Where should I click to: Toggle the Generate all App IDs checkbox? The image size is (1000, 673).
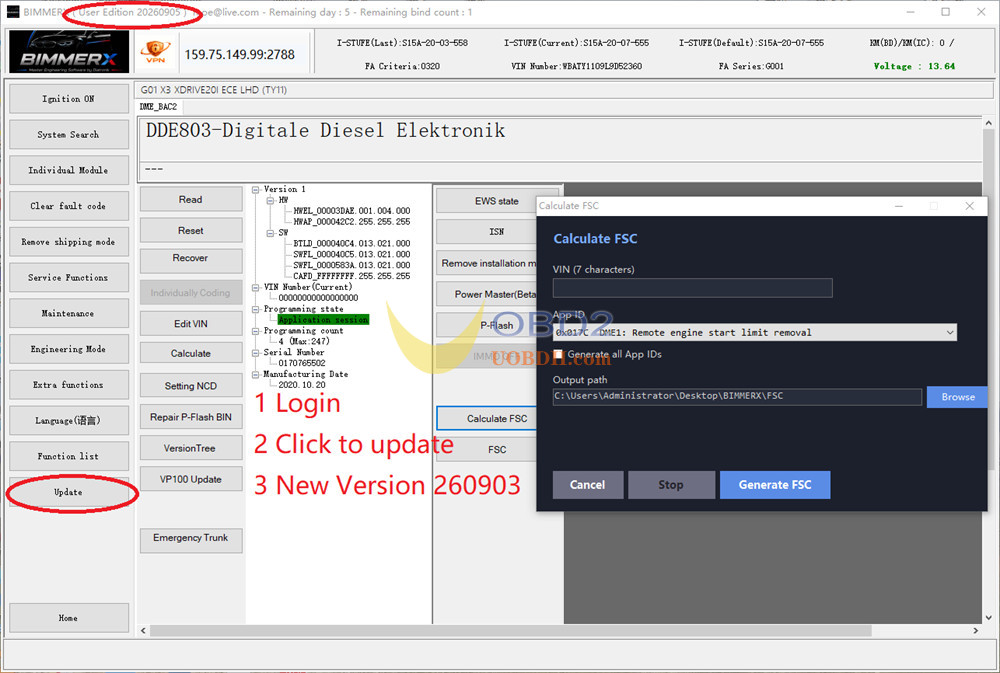(x=558, y=354)
